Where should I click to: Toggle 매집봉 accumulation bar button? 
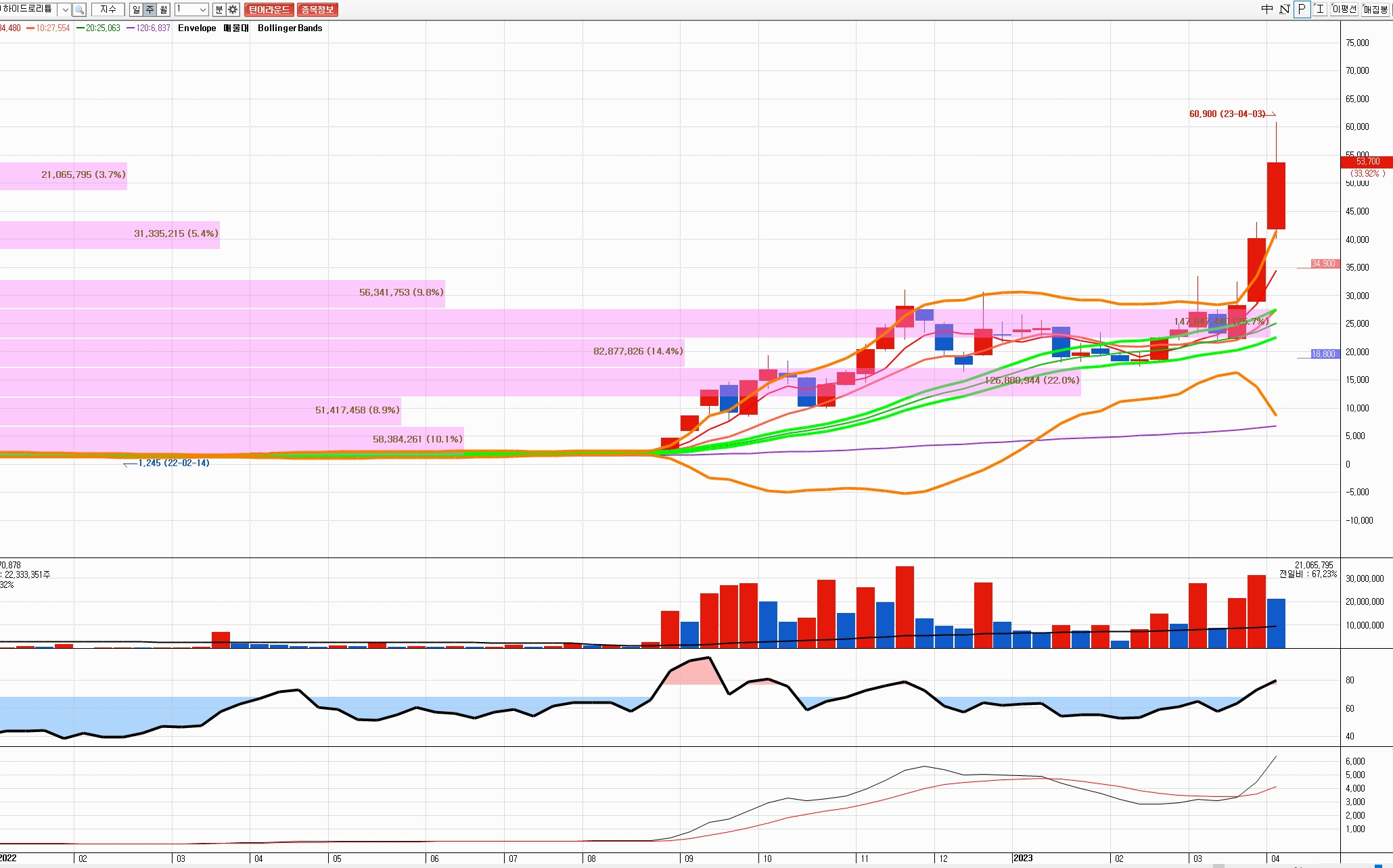point(1375,9)
